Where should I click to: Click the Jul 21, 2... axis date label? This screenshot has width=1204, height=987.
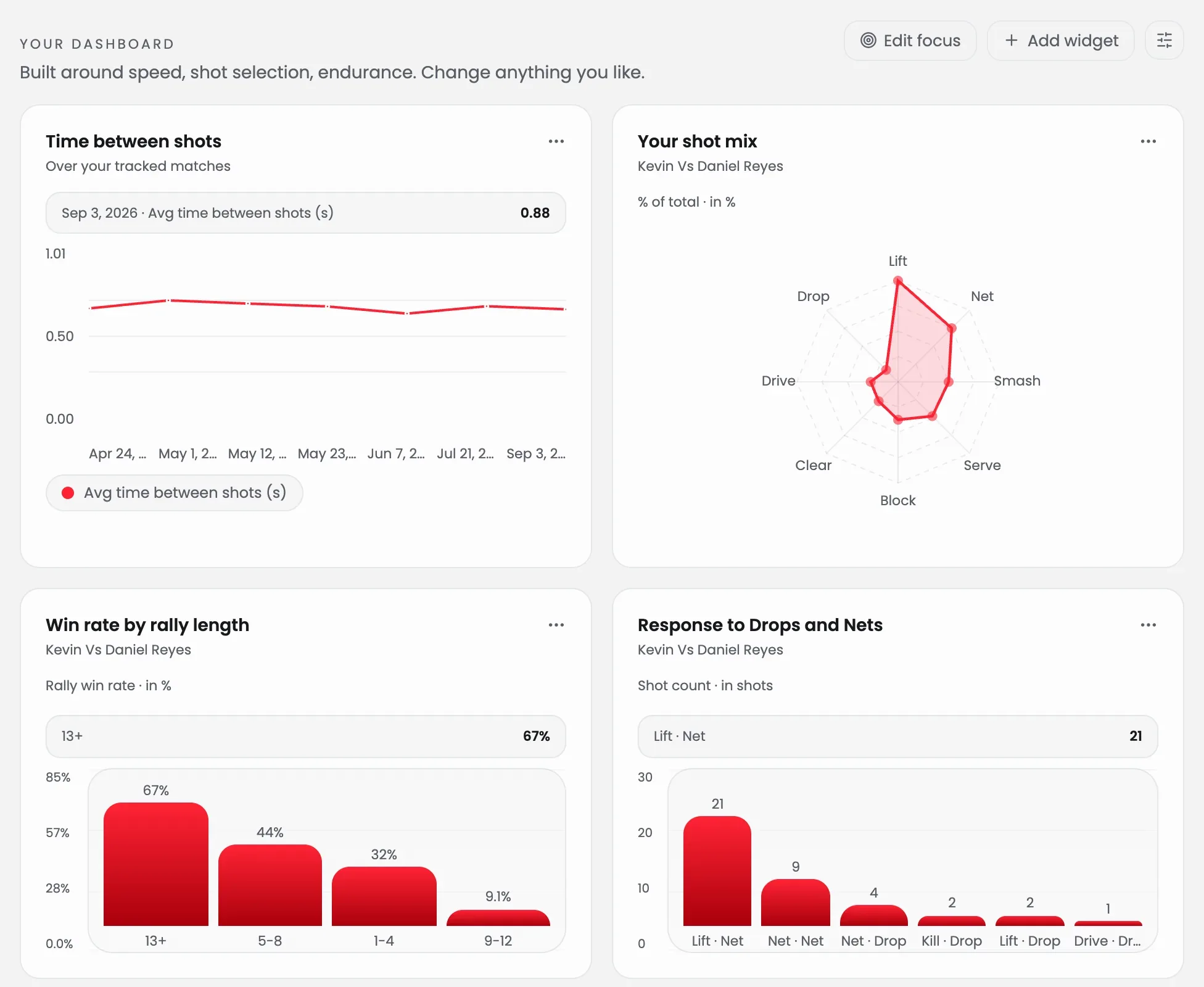point(466,453)
